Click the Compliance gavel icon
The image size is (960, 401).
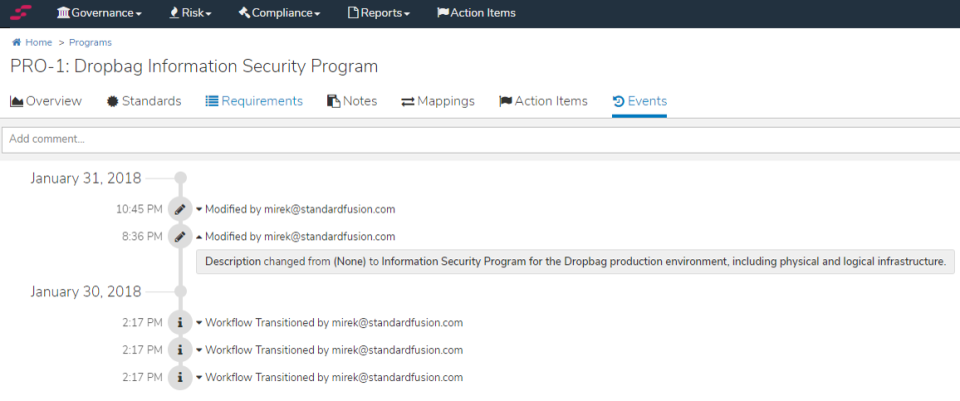[244, 13]
